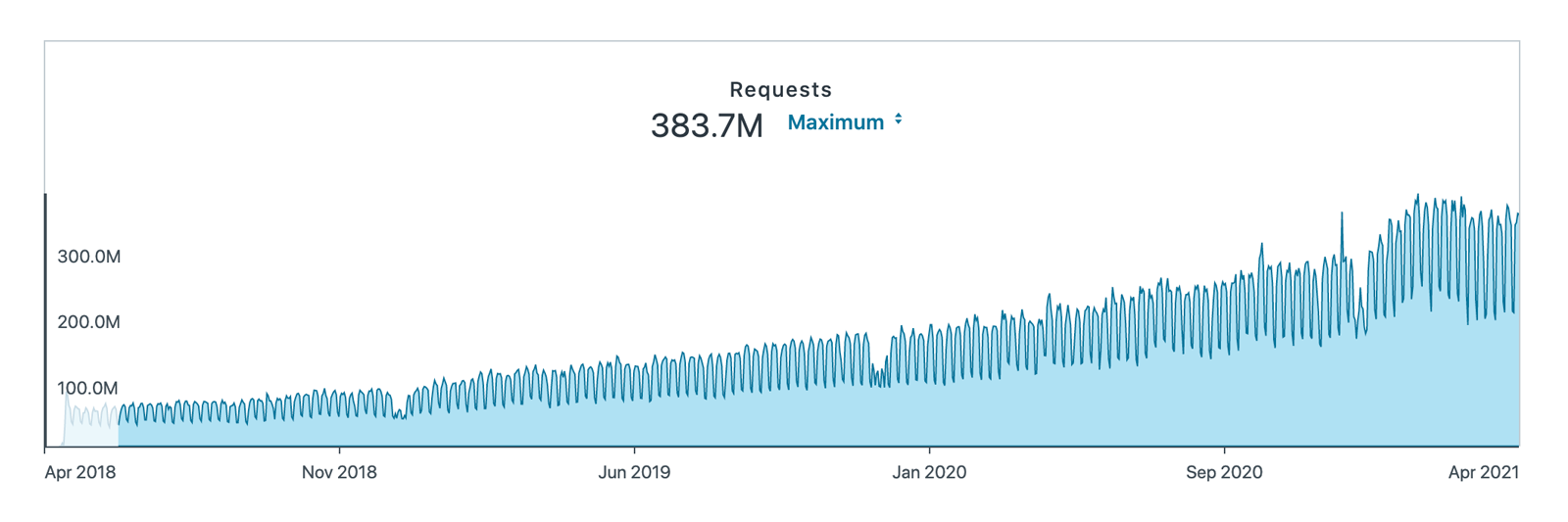Select the Jun 2019 axis label

coord(634,472)
